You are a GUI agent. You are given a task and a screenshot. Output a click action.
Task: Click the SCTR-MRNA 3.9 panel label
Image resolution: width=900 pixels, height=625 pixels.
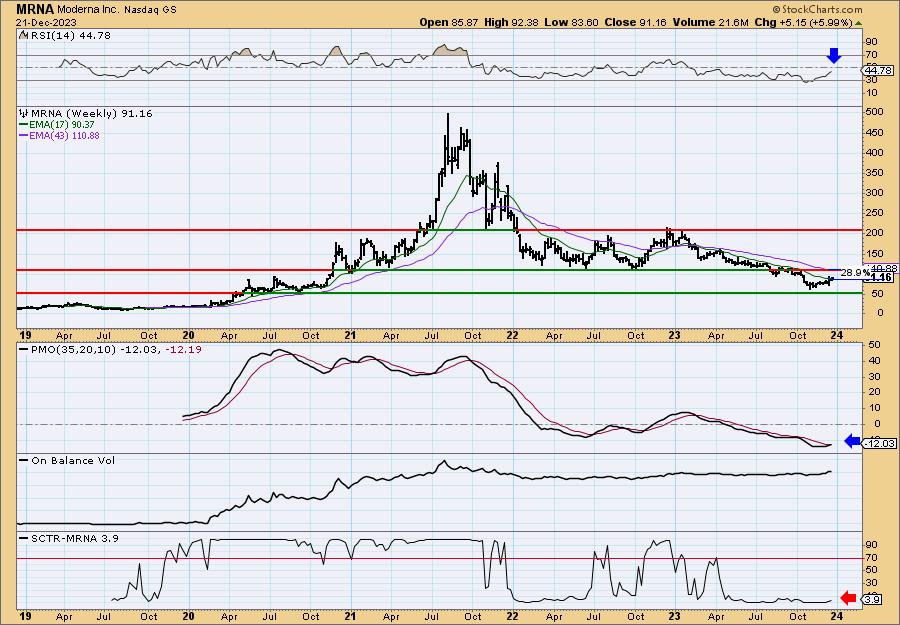click(x=75, y=538)
